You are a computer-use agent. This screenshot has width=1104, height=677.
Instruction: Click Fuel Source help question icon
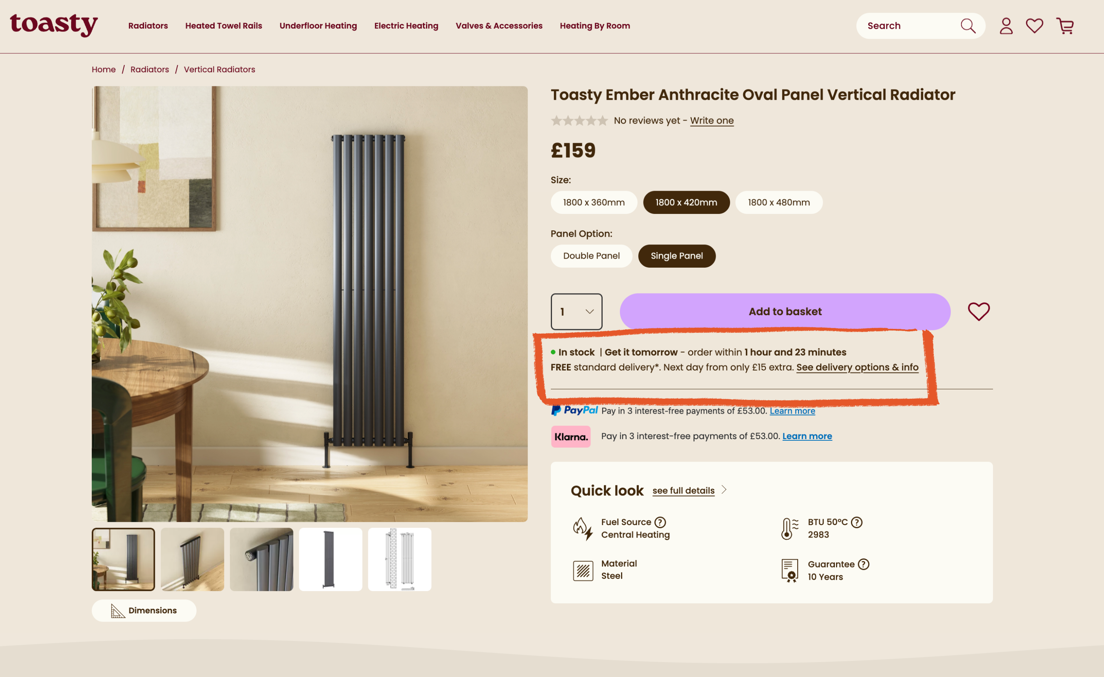[660, 522]
